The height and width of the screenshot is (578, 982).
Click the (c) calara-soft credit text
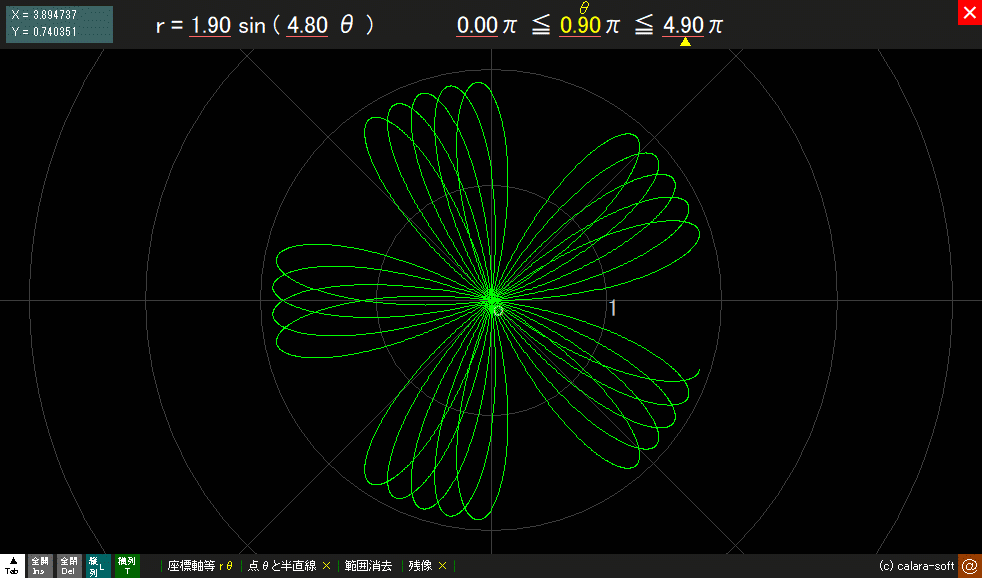click(916, 566)
